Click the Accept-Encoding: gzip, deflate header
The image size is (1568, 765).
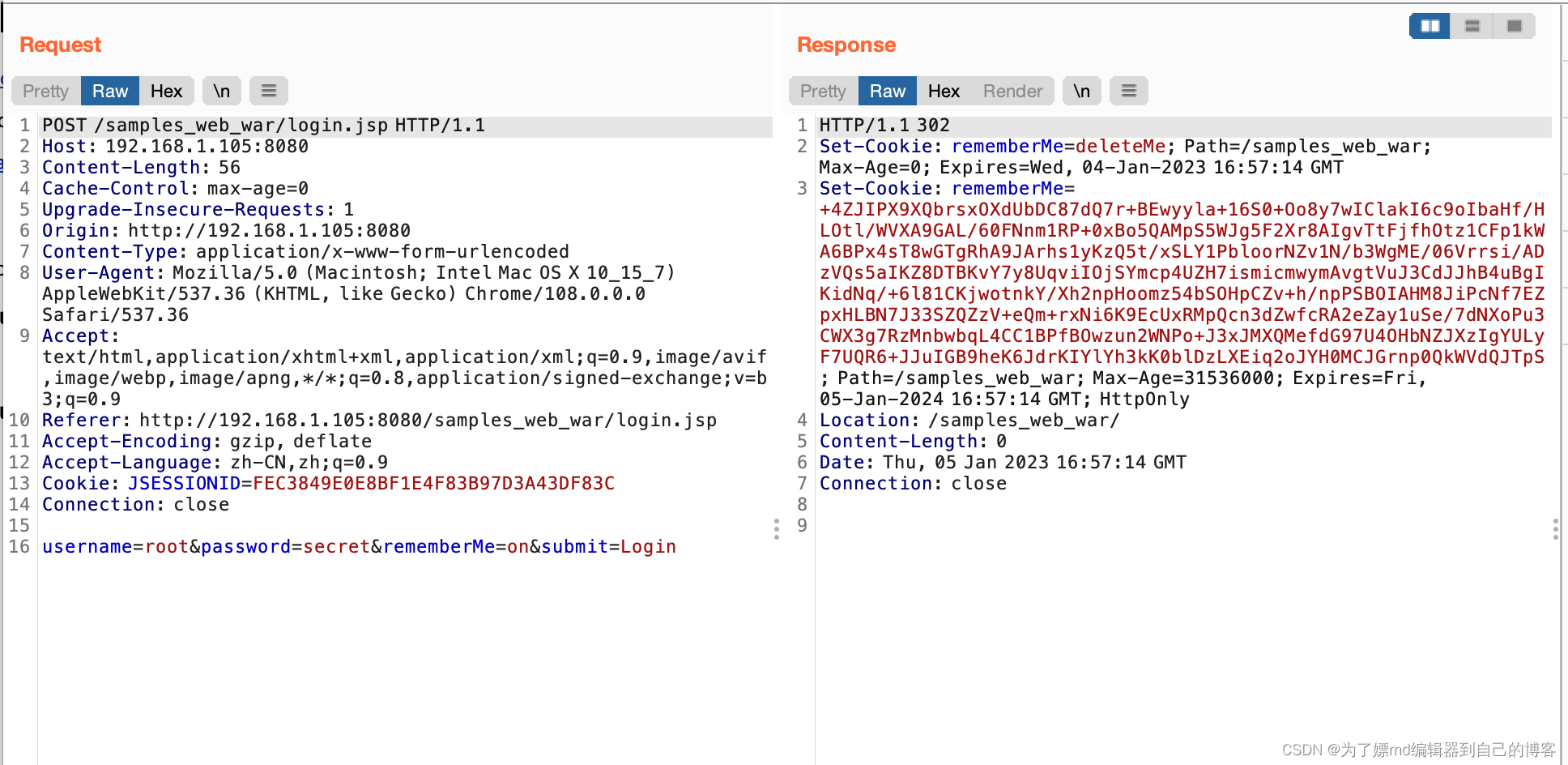pyautogui.click(x=207, y=442)
